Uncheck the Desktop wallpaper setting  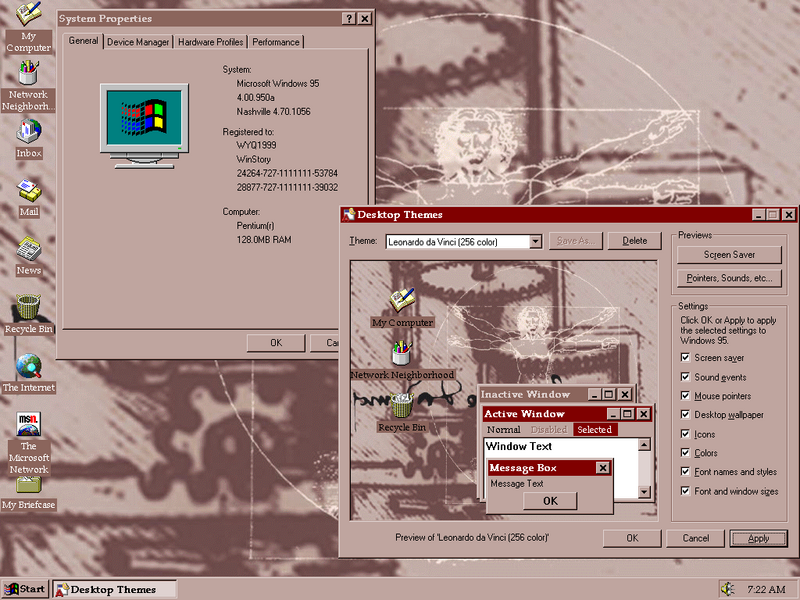tap(687, 415)
